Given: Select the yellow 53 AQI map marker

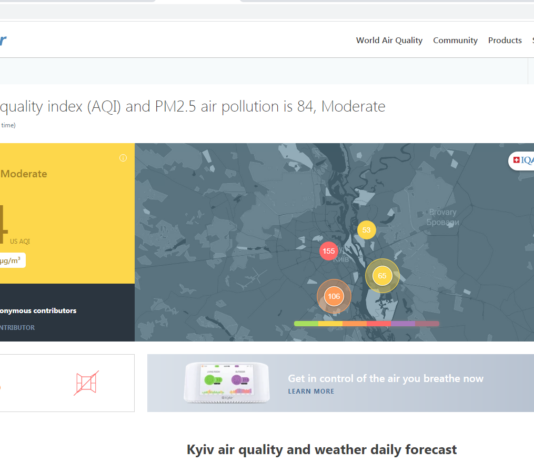Looking at the screenshot, I should point(366,230).
